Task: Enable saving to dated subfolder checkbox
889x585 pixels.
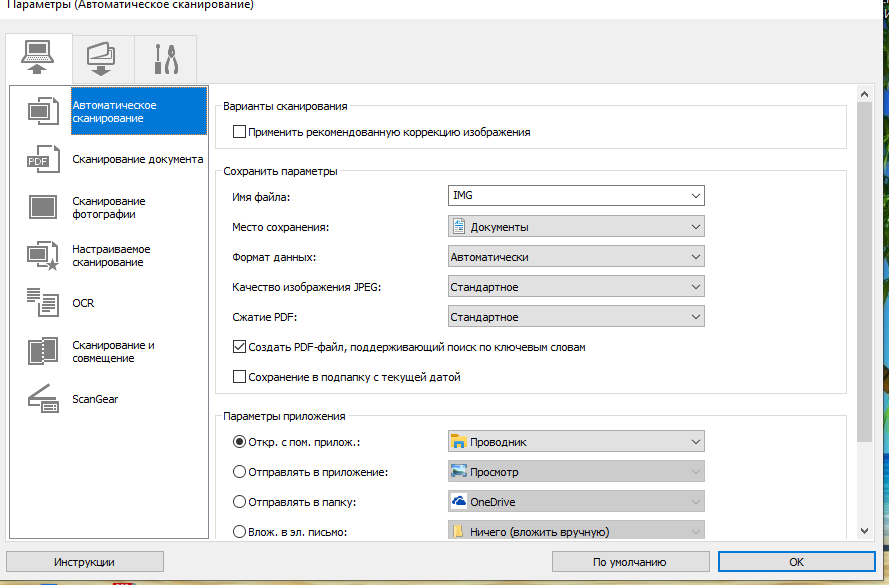Action: (239, 376)
